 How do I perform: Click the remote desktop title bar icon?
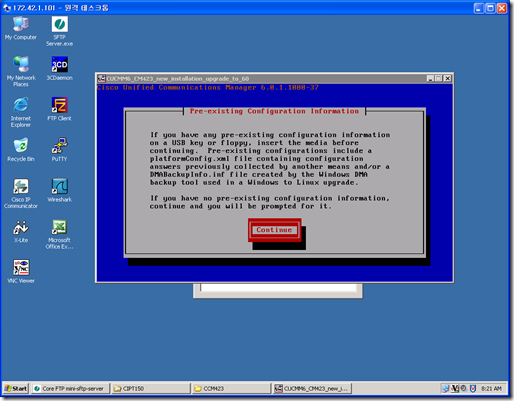point(7,8)
